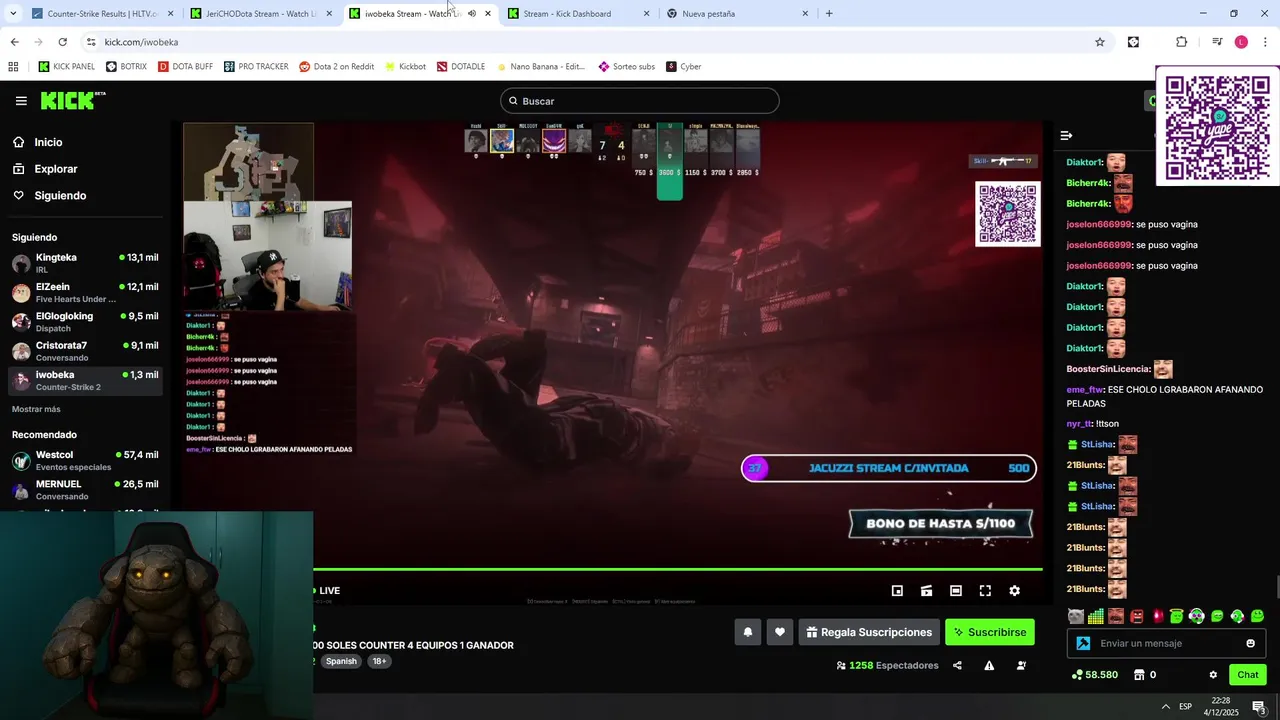Image resolution: width=1280 pixels, height=720 pixels.
Task: Share the stream via the share icon
Action: (x=957, y=666)
